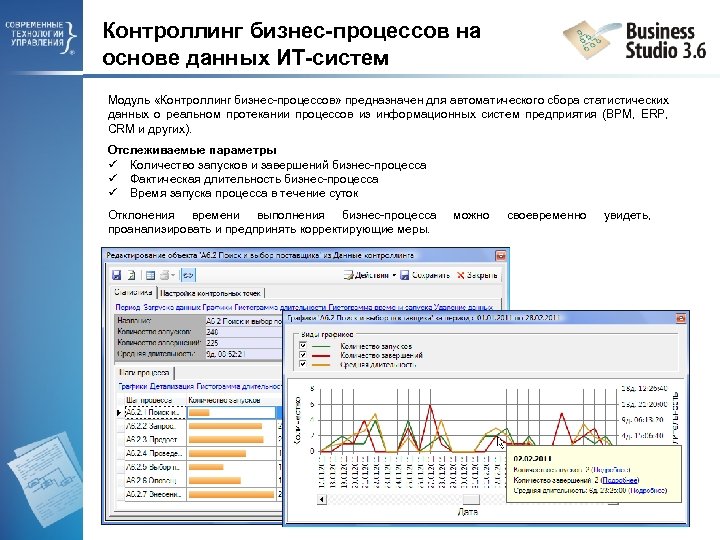This screenshot has width=720, height=540.
Task: Close the Редактирование объекта window
Action: coord(500,255)
